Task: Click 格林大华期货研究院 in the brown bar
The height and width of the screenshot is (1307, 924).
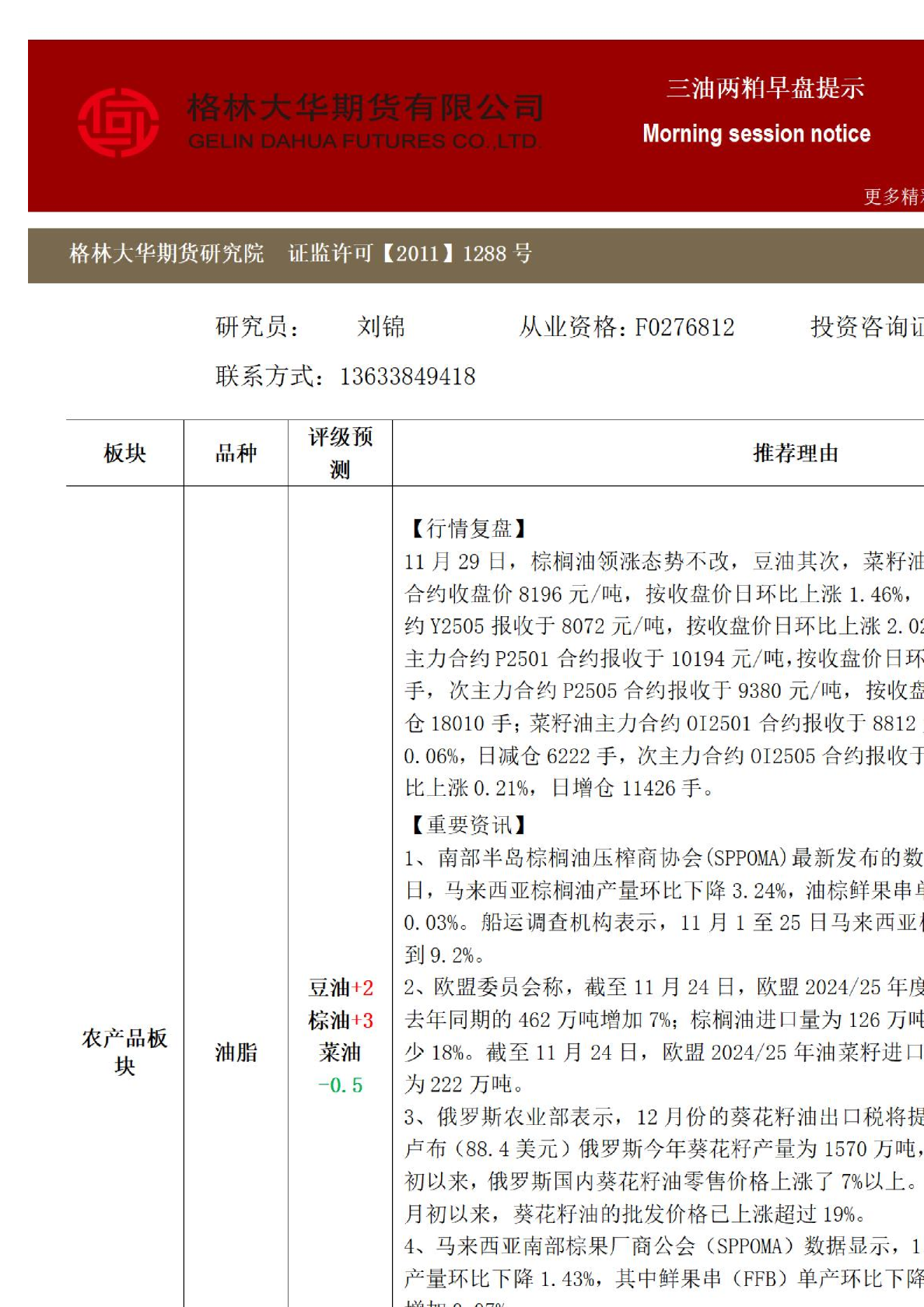Action: pos(166,254)
